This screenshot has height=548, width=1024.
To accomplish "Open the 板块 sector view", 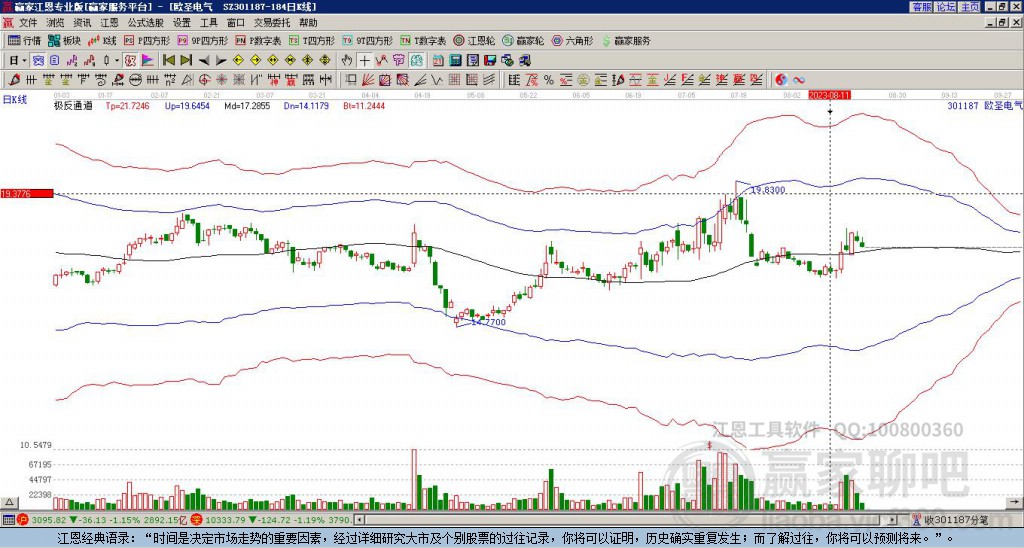I will (64, 40).
